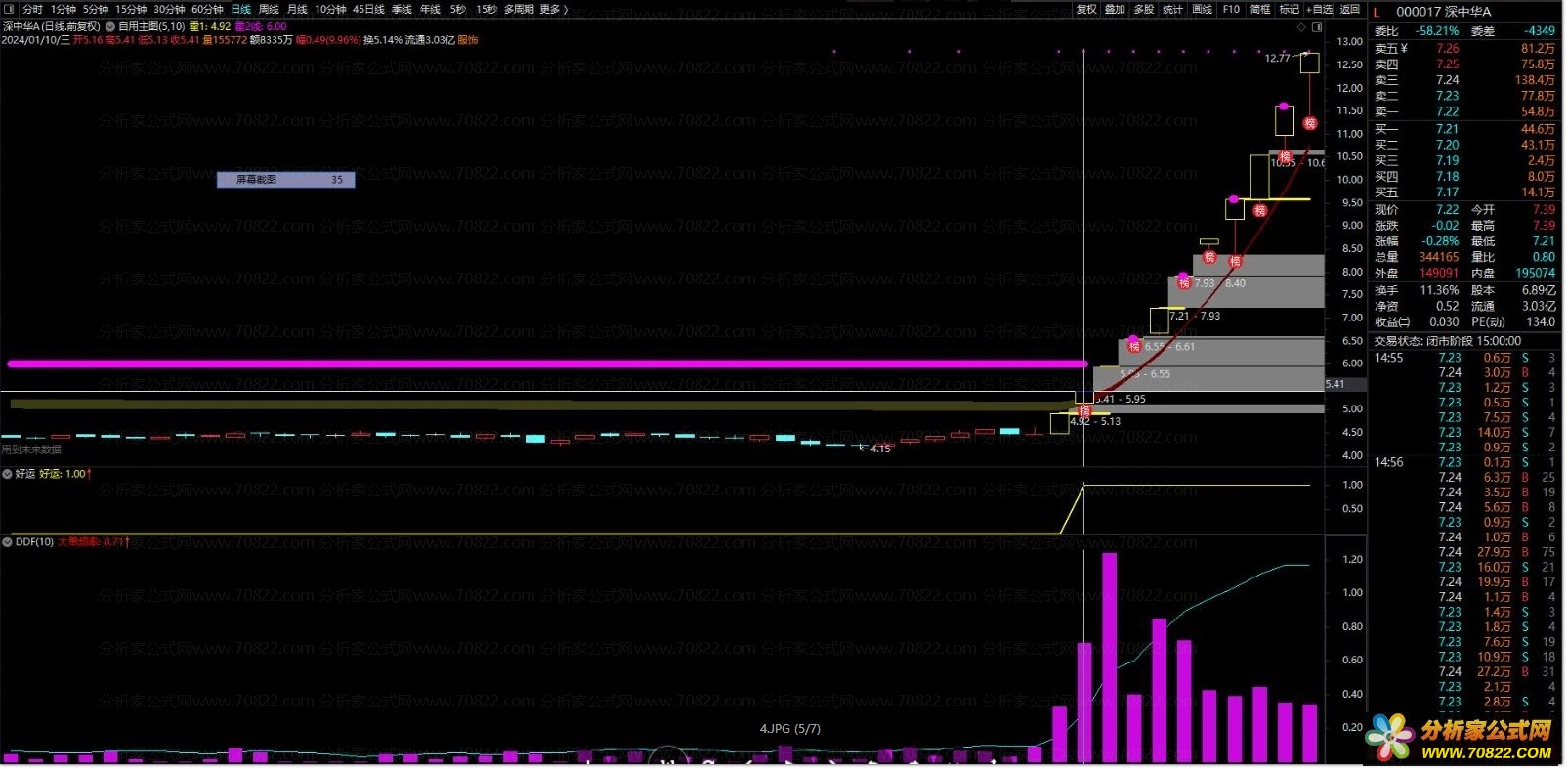The width and height of the screenshot is (1568, 769).
Task: Switch to 周线 weekly chart
Action: coord(269,9)
